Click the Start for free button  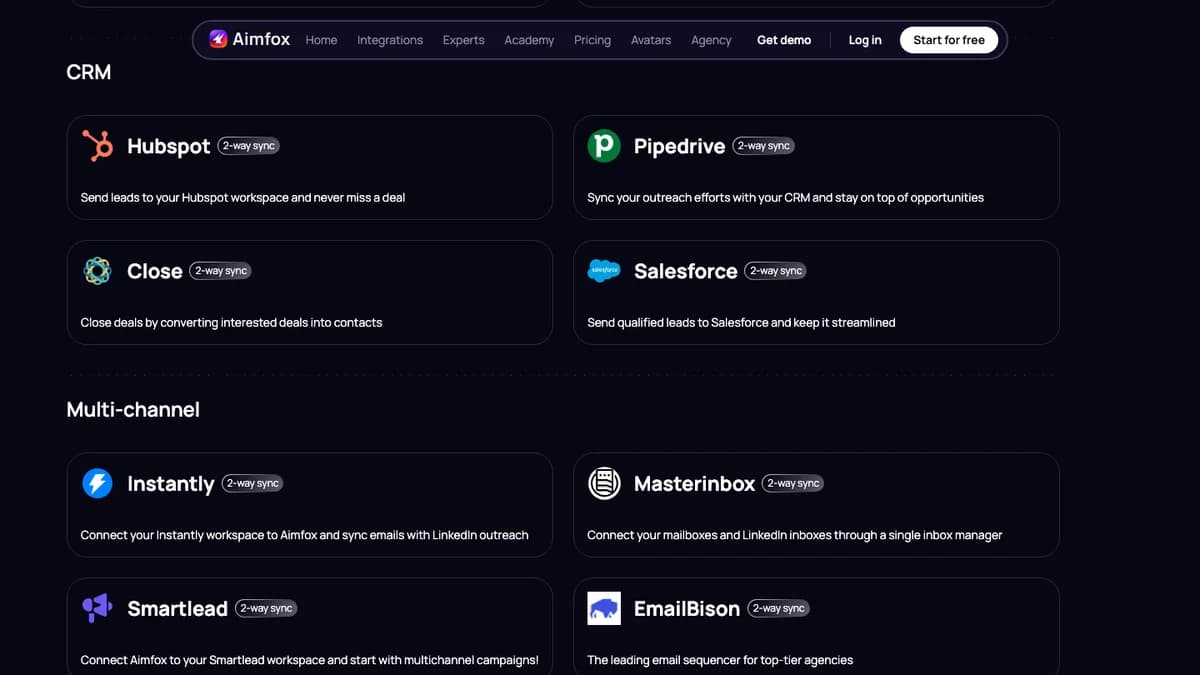point(949,40)
